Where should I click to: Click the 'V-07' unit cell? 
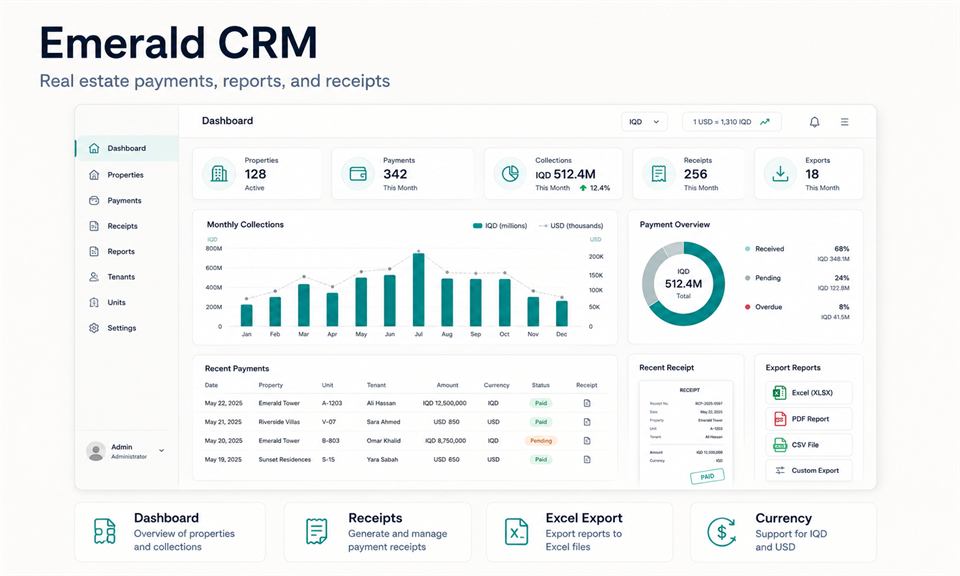point(329,422)
